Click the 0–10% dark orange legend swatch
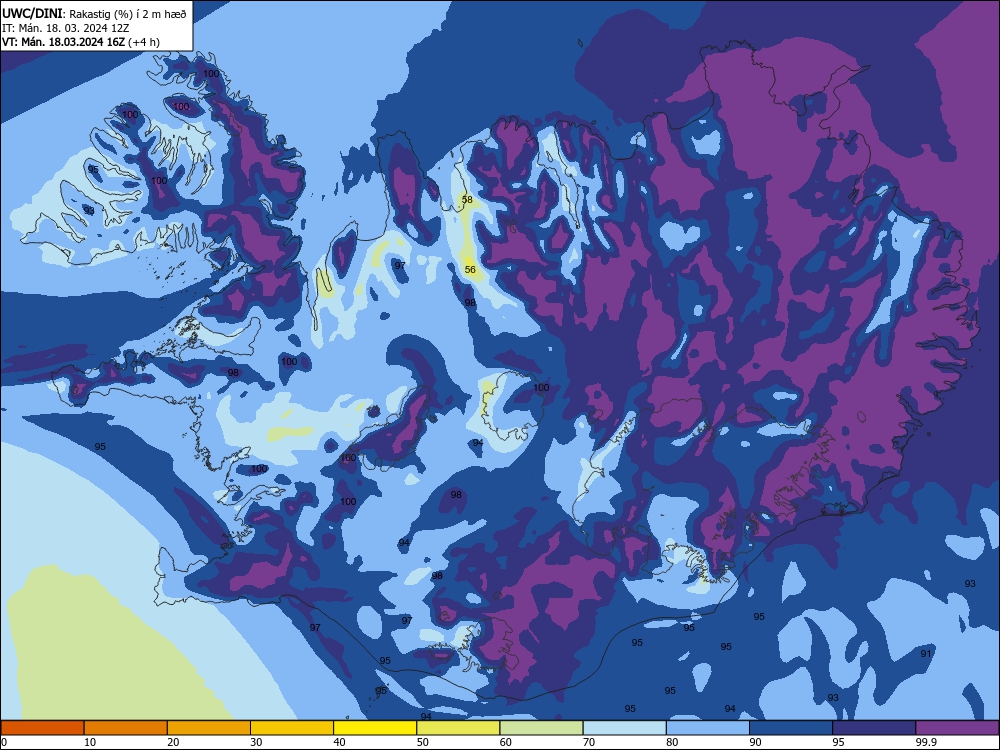 pyautogui.click(x=42, y=728)
